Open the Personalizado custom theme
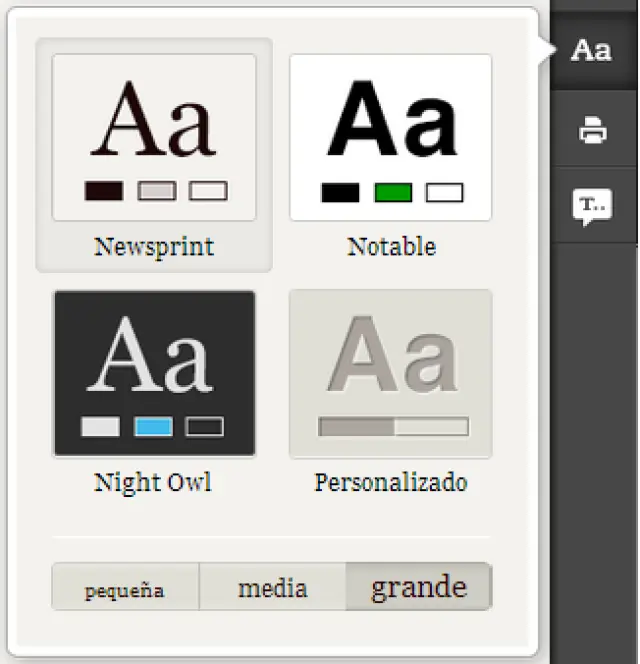640x664 pixels. point(391,373)
